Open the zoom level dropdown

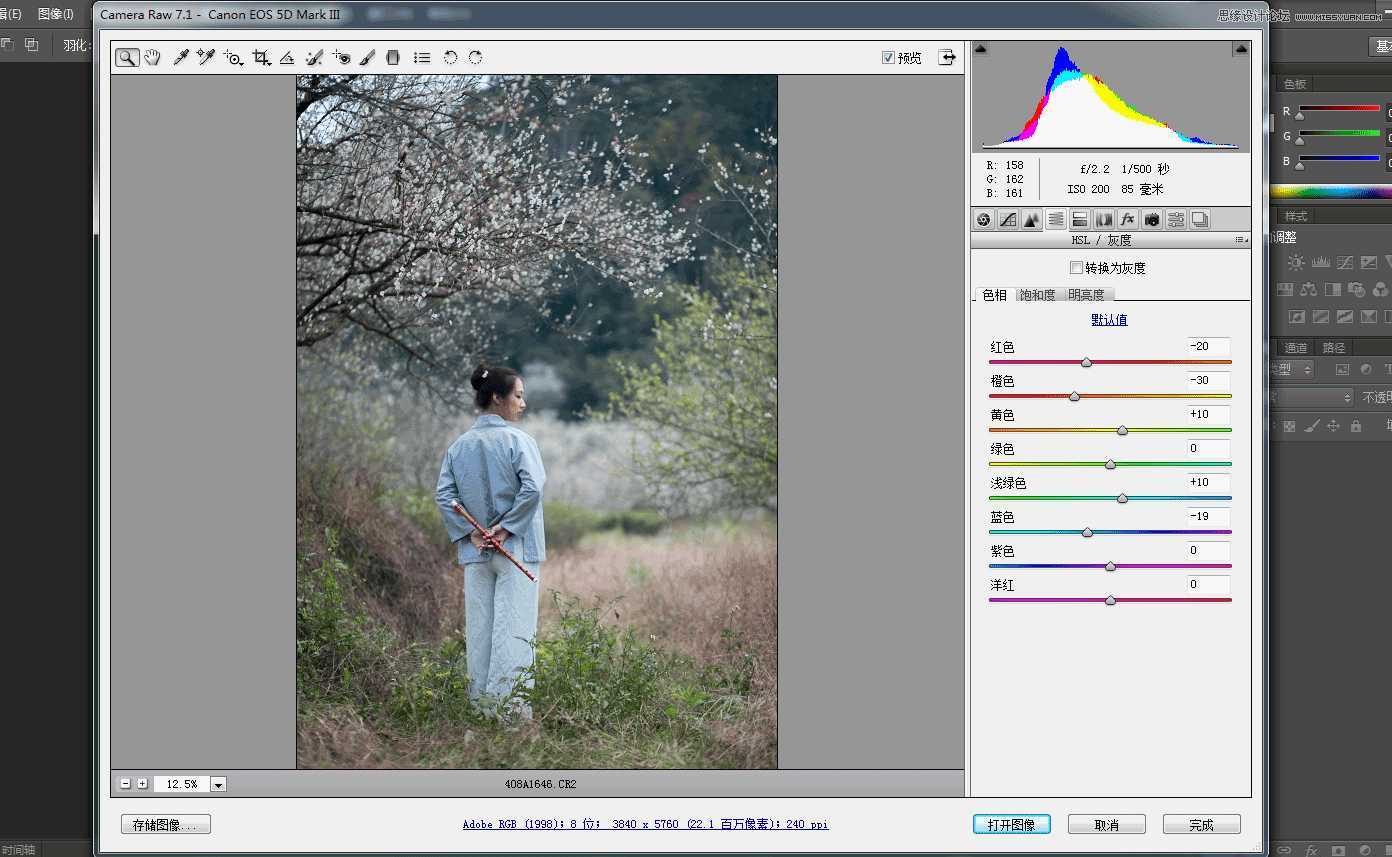click(218, 784)
